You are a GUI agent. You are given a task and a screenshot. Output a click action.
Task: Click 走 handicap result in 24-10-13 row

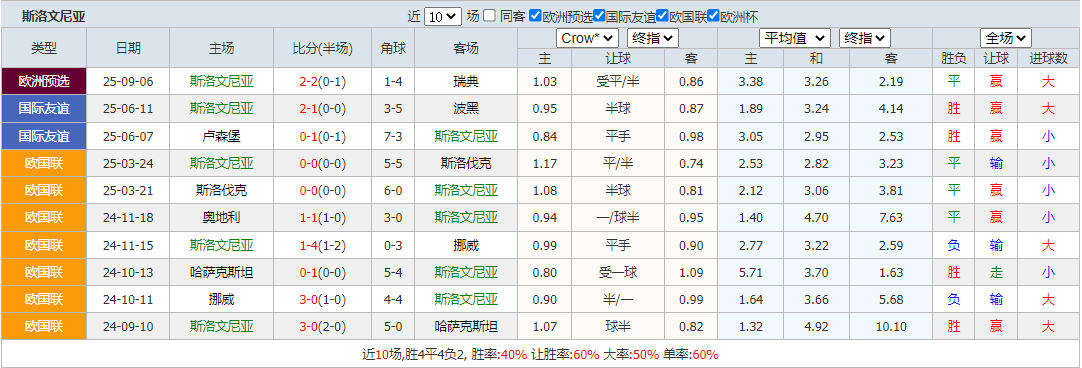[x=996, y=272]
